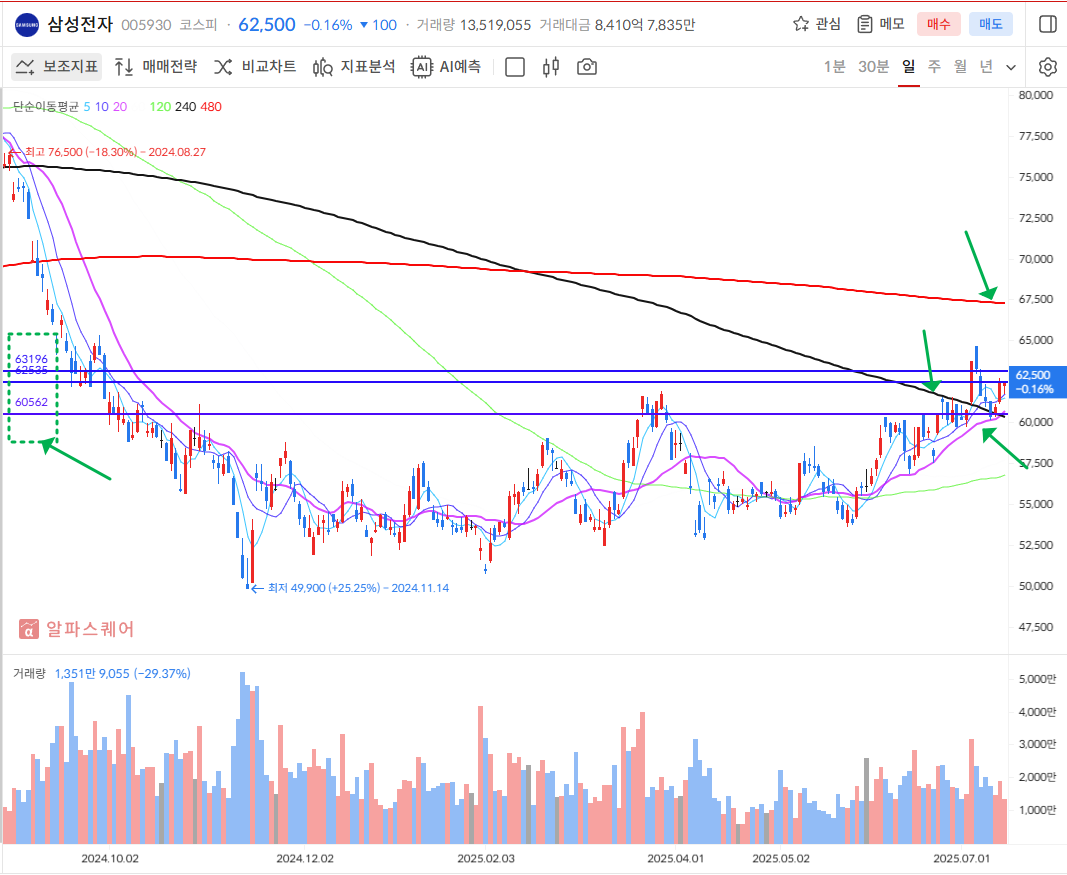Screen dimensions: 1067x875
Task: Select the 30분 timeframe
Action: pyautogui.click(x=873, y=67)
